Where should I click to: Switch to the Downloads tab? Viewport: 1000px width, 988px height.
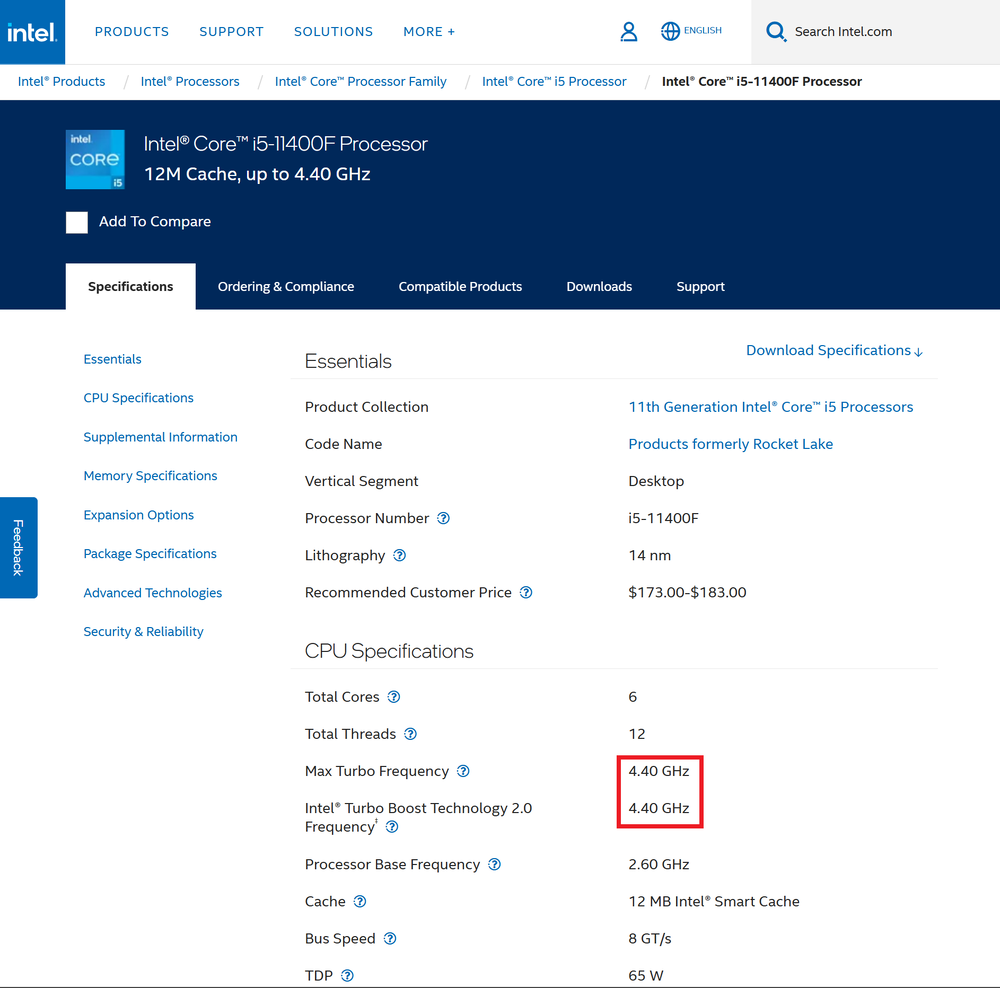pos(599,286)
